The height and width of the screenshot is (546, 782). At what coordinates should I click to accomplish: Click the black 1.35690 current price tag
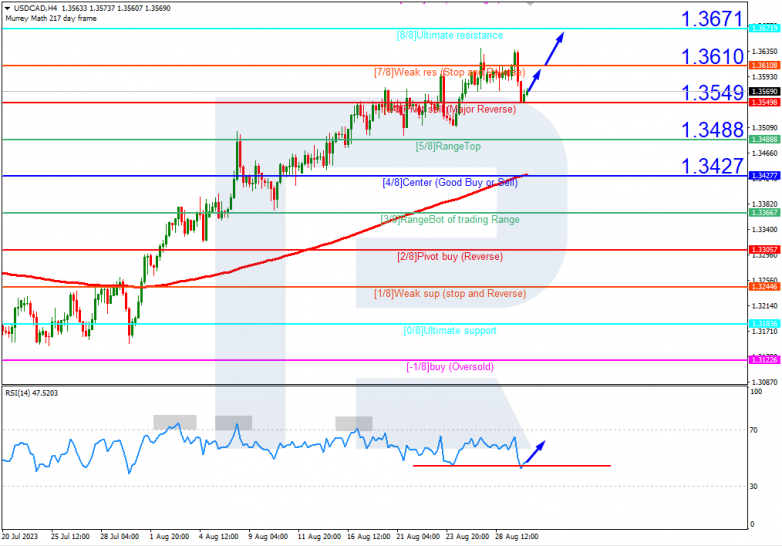pyautogui.click(x=764, y=92)
